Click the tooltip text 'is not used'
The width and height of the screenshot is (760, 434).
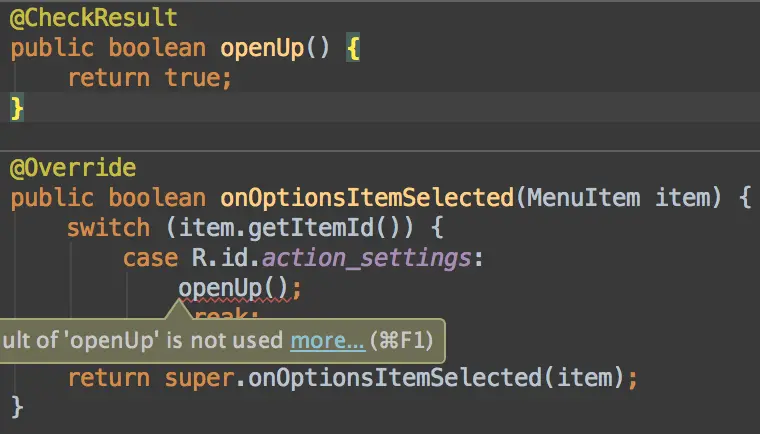[224, 340]
